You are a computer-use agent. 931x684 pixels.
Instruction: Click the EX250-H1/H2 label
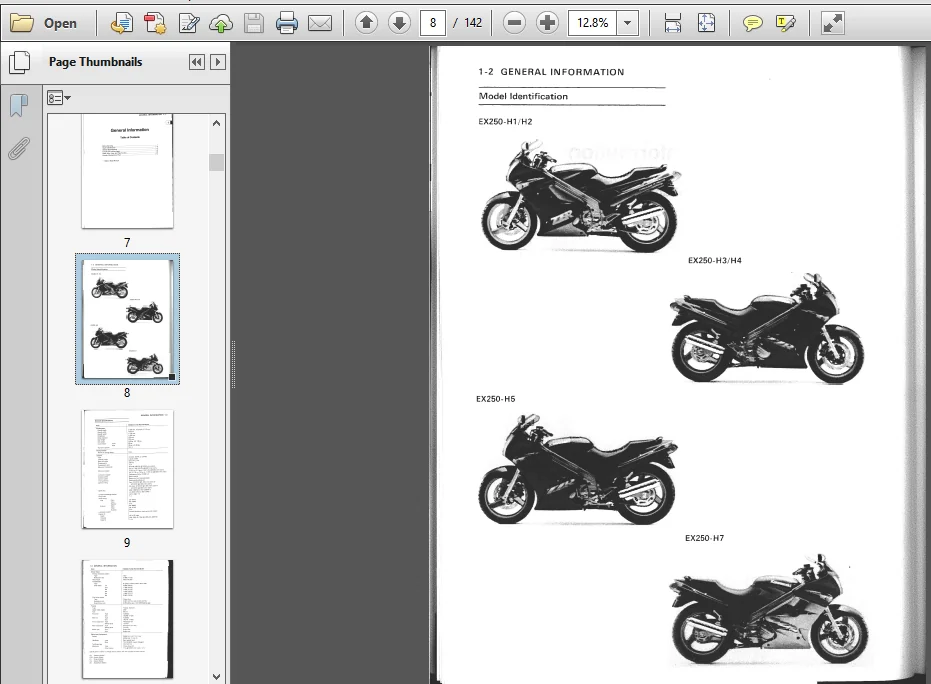pyautogui.click(x=505, y=122)
